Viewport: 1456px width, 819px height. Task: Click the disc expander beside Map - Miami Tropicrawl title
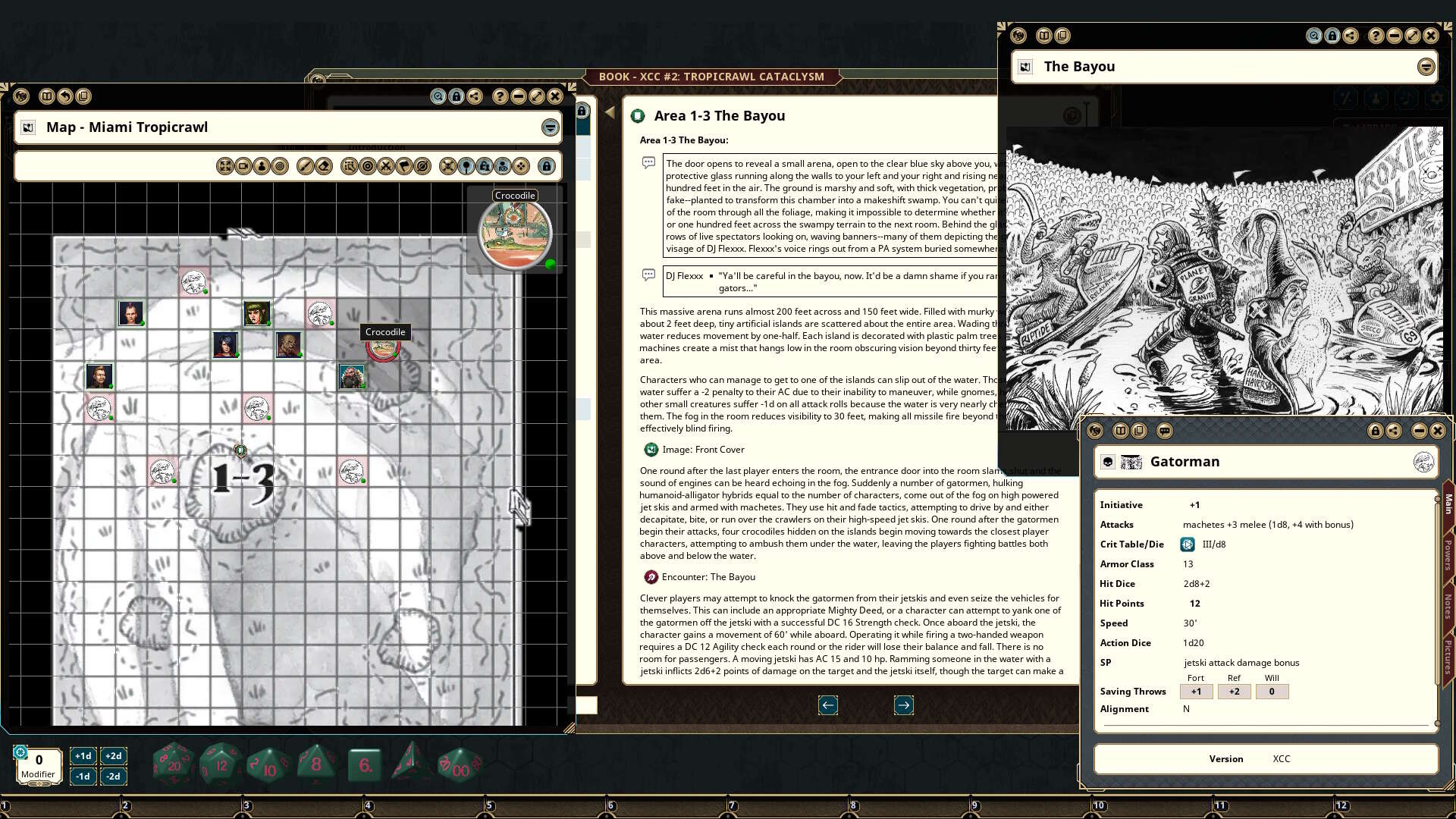pos(551,127)
